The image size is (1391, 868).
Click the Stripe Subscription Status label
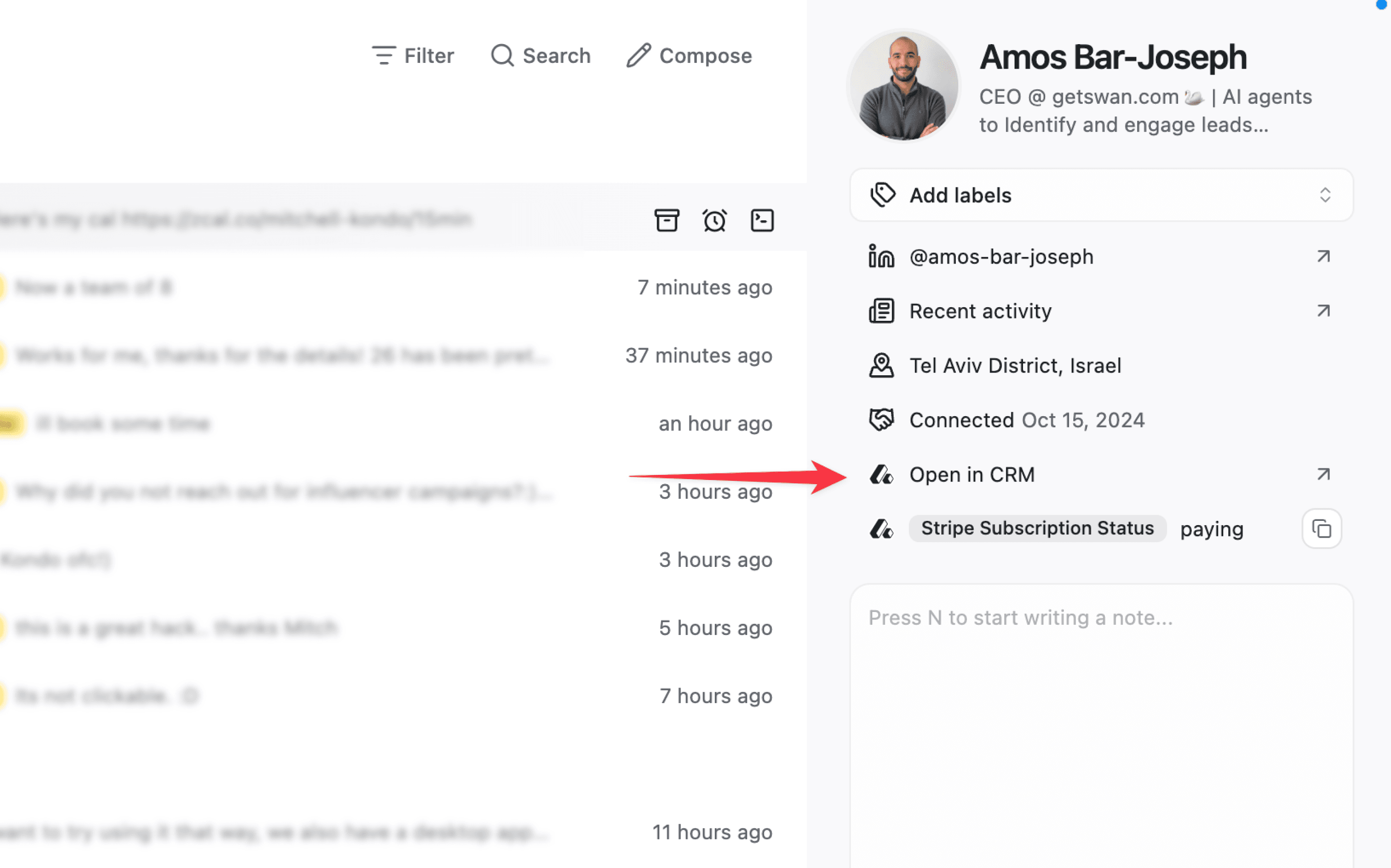coord(1037,528)
